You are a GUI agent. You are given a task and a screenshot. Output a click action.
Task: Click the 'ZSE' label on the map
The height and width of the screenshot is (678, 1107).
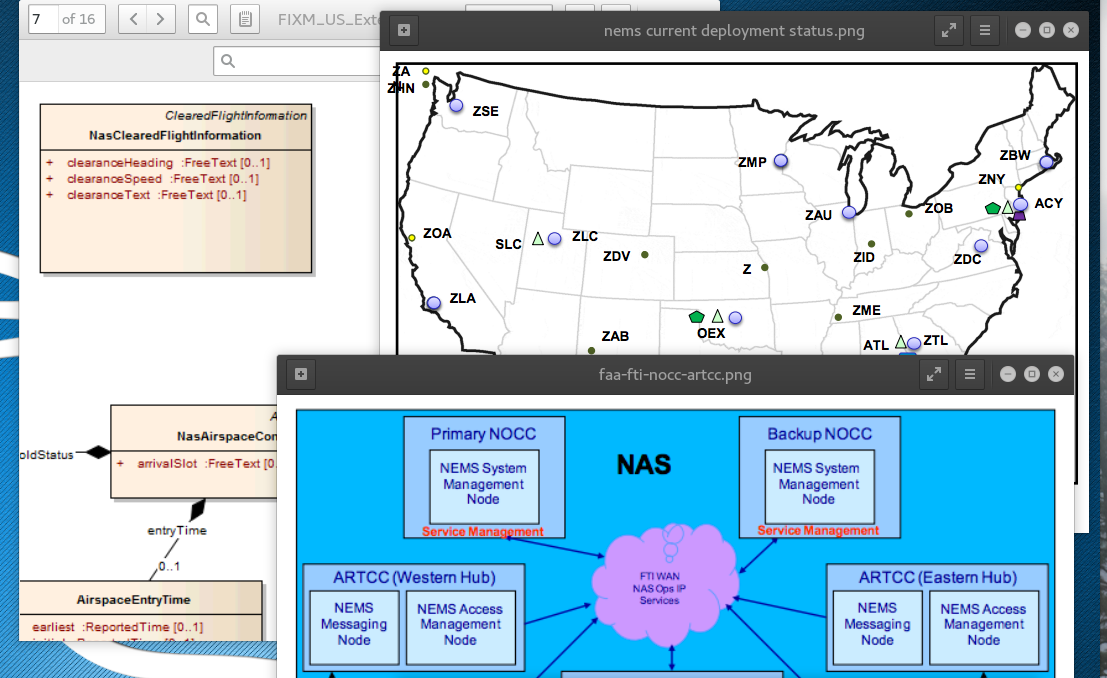(x=486, y=112)
